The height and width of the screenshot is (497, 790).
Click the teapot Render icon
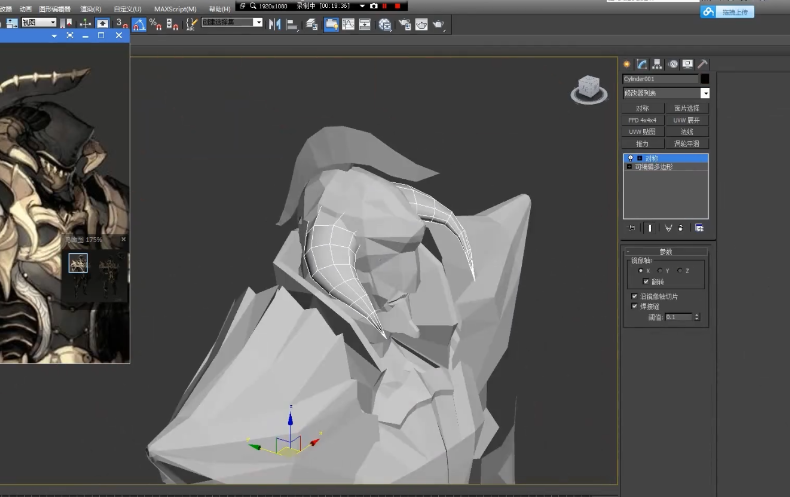pos(438,24)
